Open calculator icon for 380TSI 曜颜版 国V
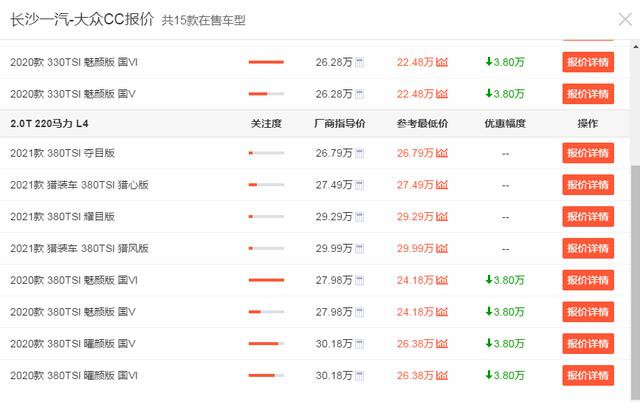The height and width of the screenshot is (402, 640). tap(359, 344)
